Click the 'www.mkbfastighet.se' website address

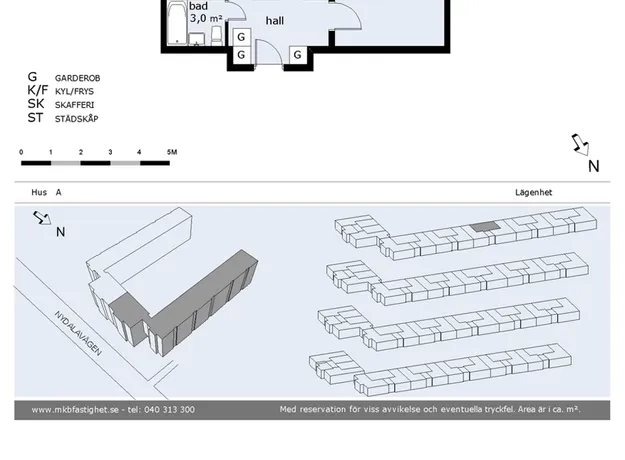[75, 409]
